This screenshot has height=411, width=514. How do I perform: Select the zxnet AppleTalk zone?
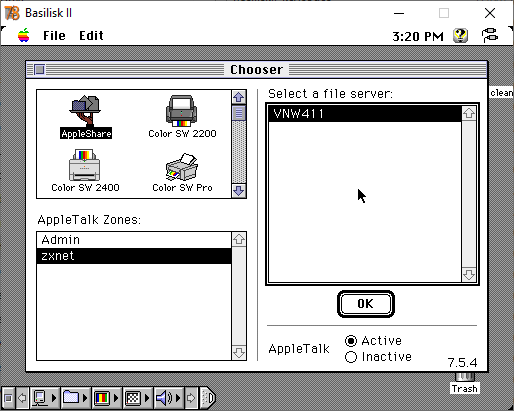click(x=134, y=256)
